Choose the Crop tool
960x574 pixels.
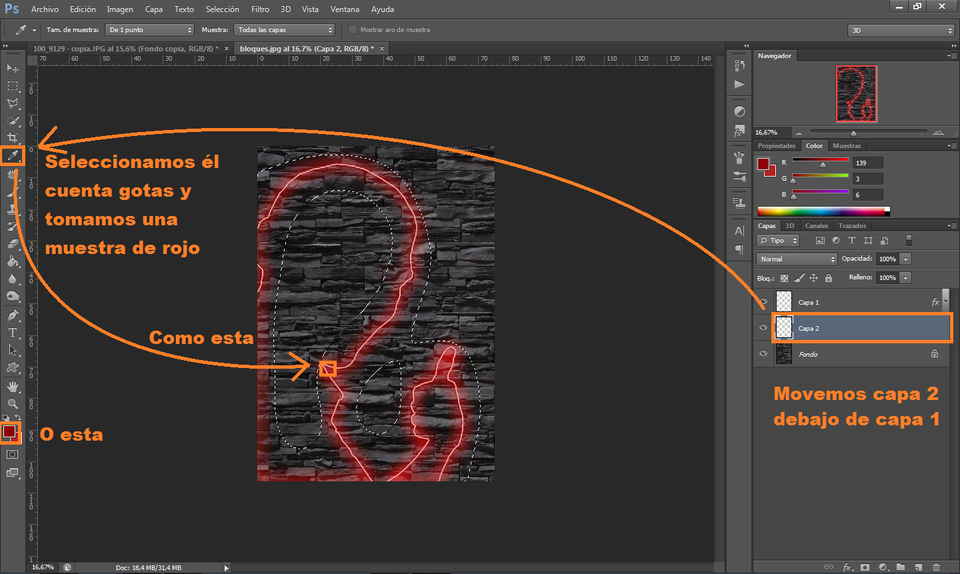13,137
